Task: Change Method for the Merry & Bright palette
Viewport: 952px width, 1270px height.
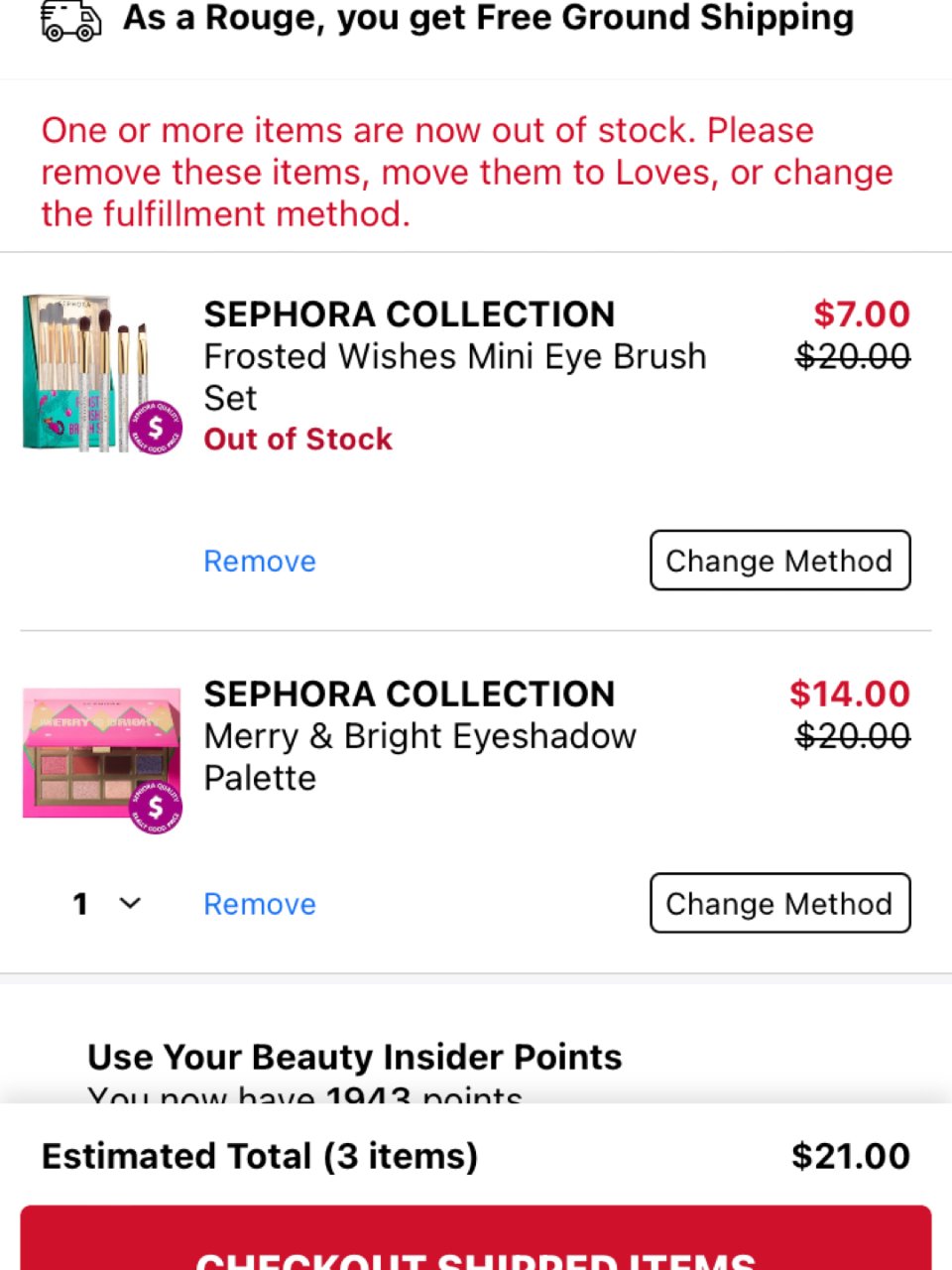Action: [x=779, y=903]
